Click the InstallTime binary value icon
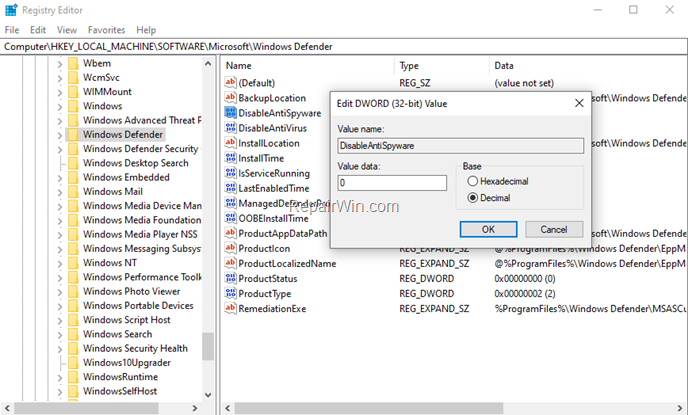688x415 pixels. point(230,158)
